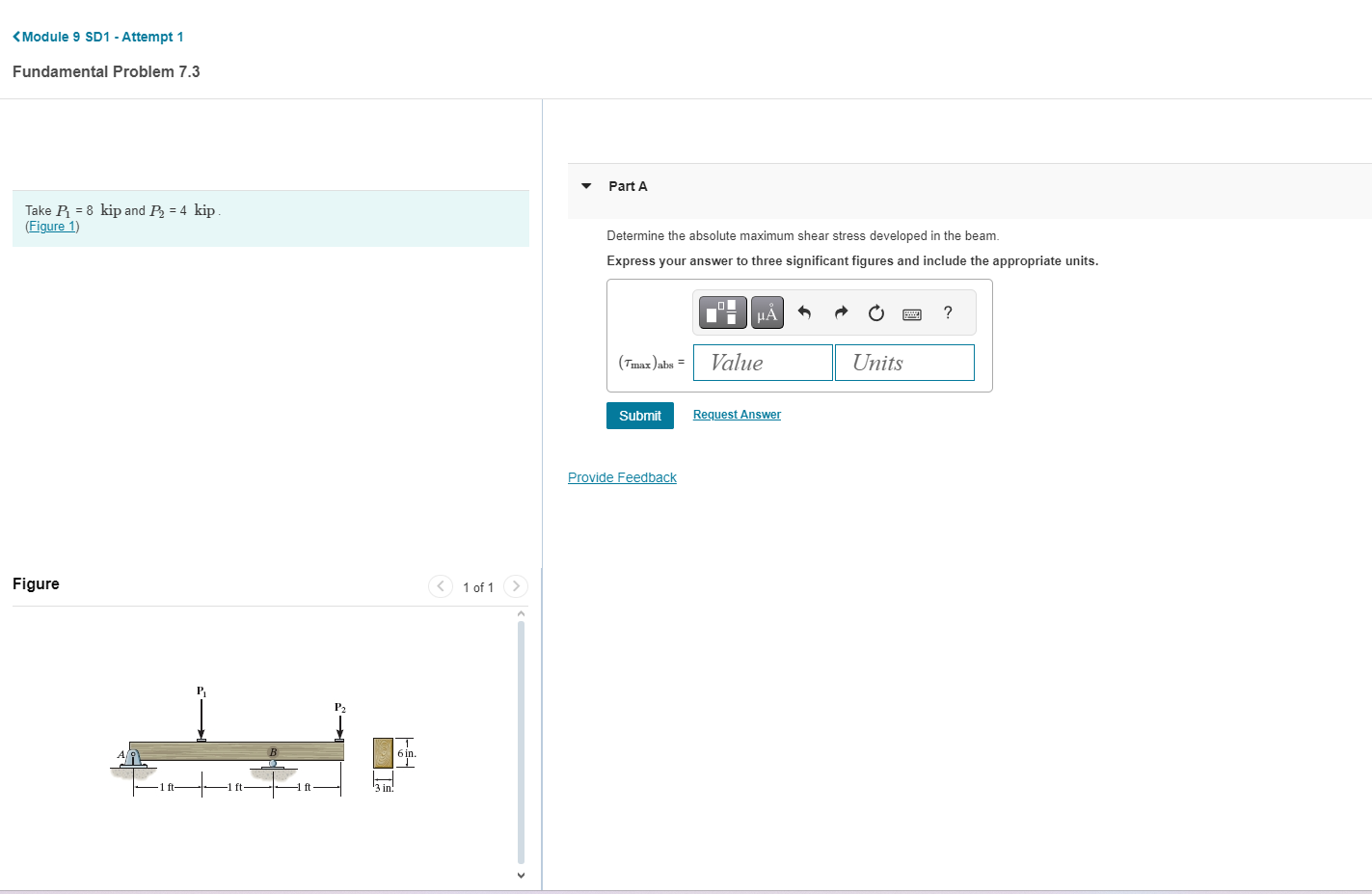
Task: Click the back chevron before Module 9 SD1
Action: click(x=15, y=36)
